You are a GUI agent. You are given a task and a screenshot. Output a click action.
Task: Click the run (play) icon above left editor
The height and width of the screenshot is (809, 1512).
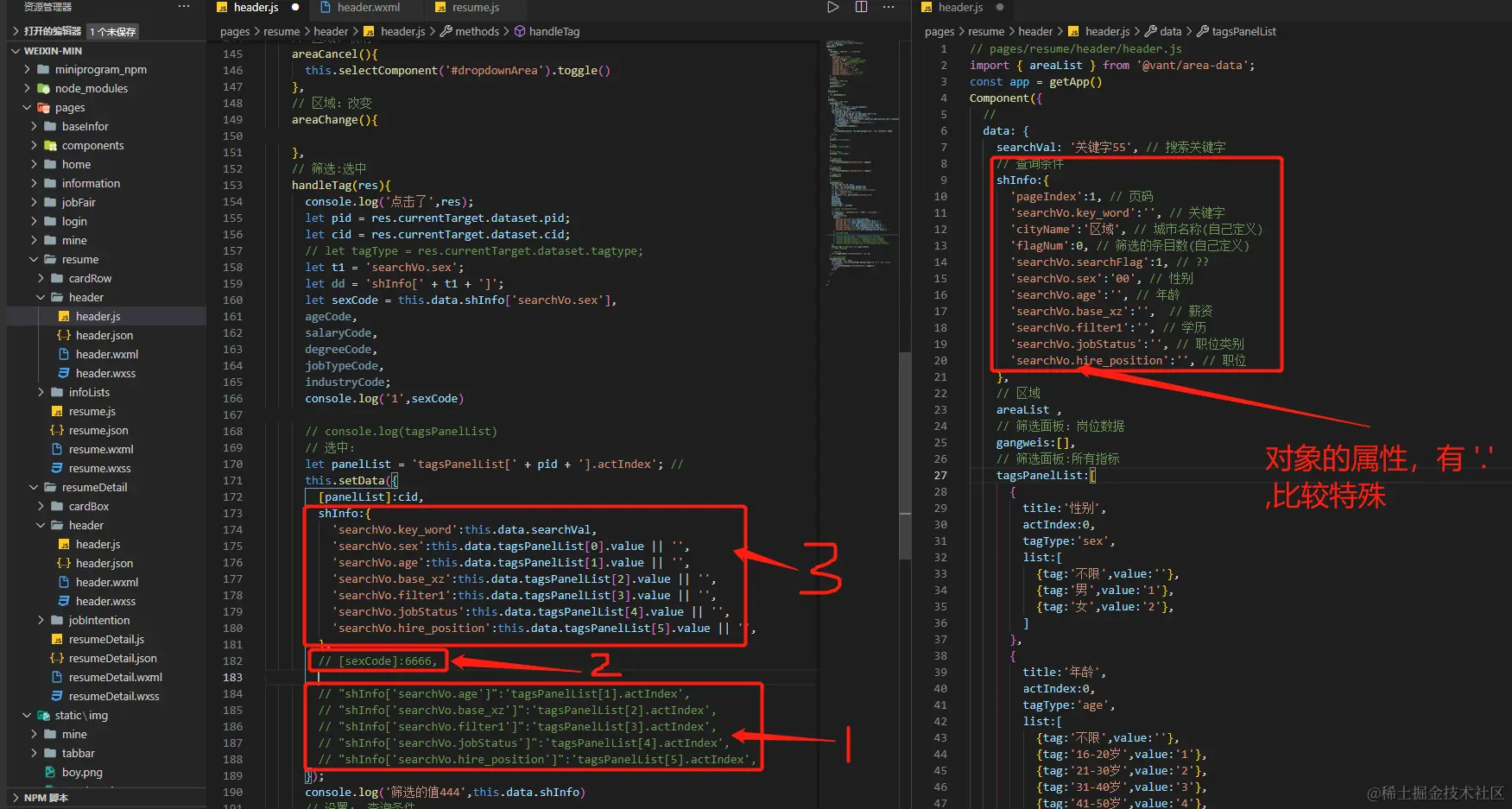coord(832,7)
